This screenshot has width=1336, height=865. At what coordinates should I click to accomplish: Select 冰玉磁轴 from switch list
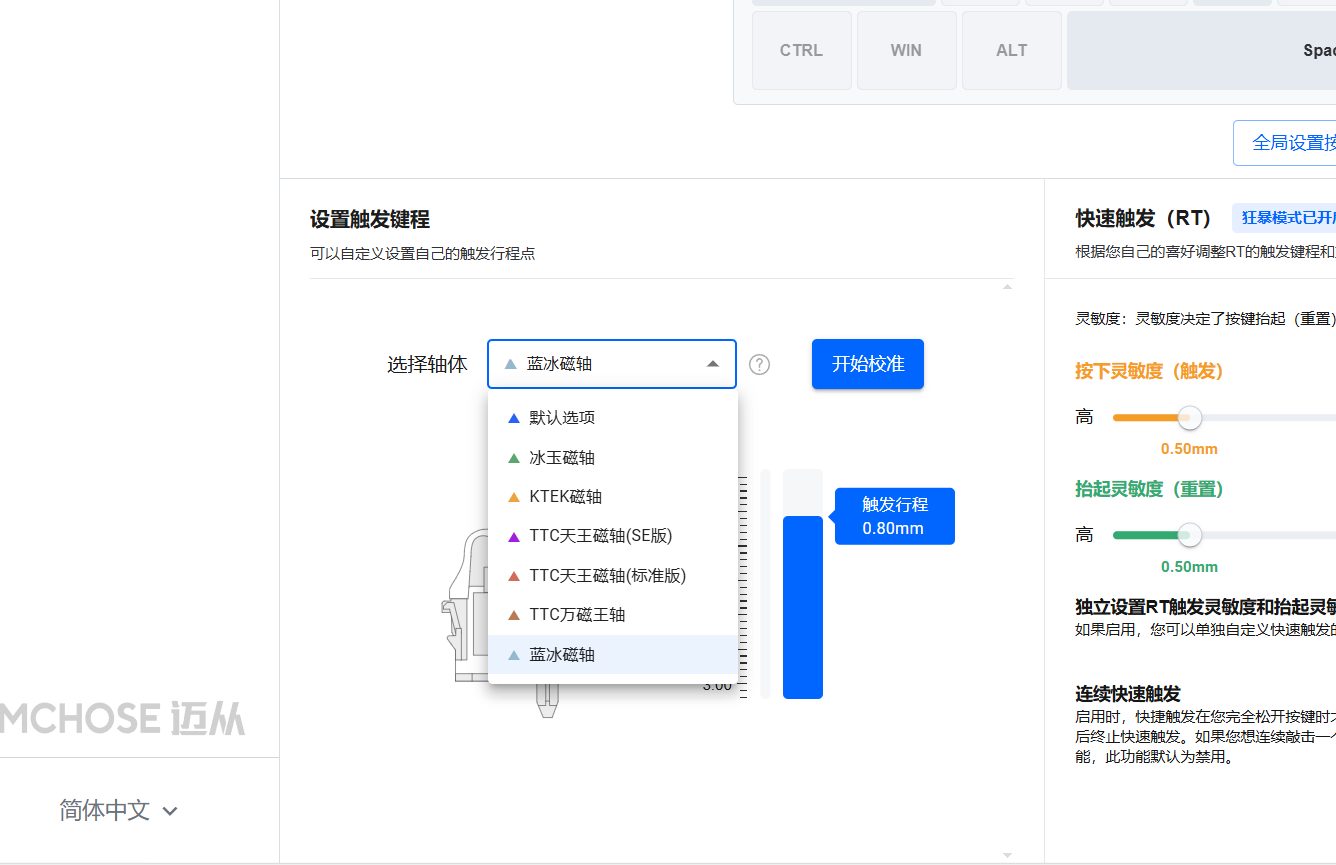(612, 458)
